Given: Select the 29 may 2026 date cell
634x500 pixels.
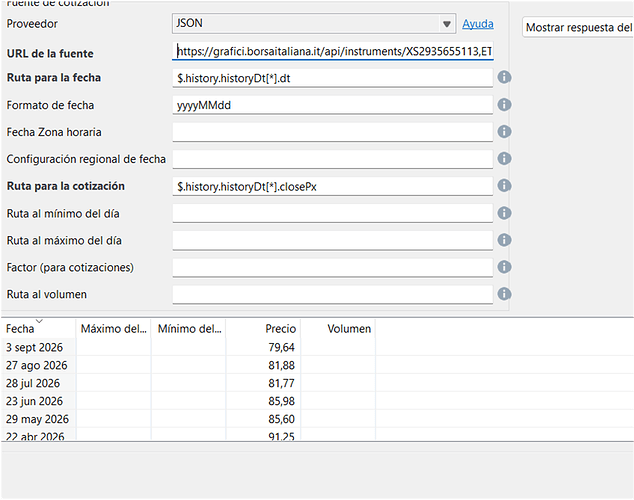Looking at the screenshot, I should point(37,419).
